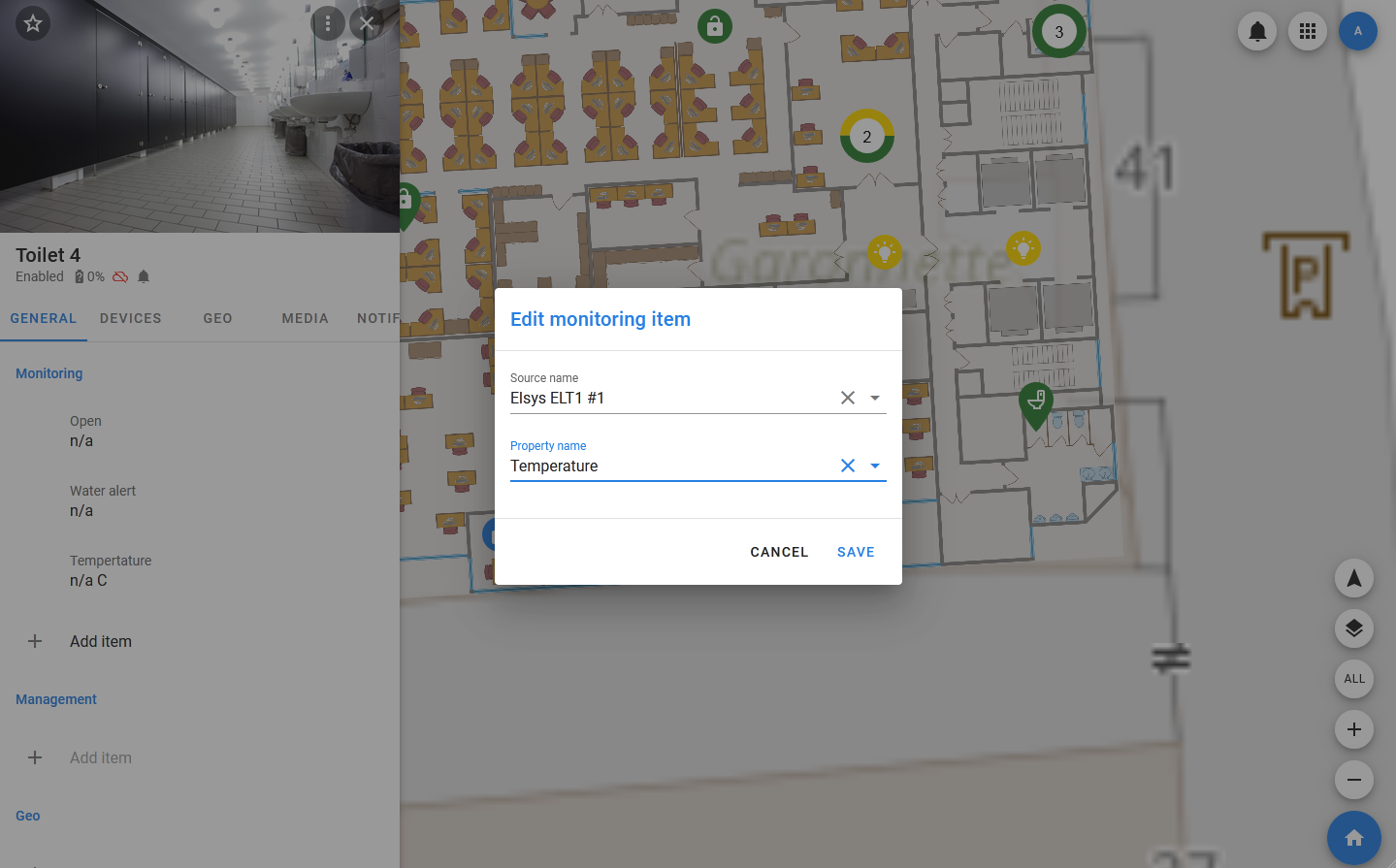Screen dimensions: 1396x868
Task: Open the three-dot more options menu
Action: click(328, 23)
